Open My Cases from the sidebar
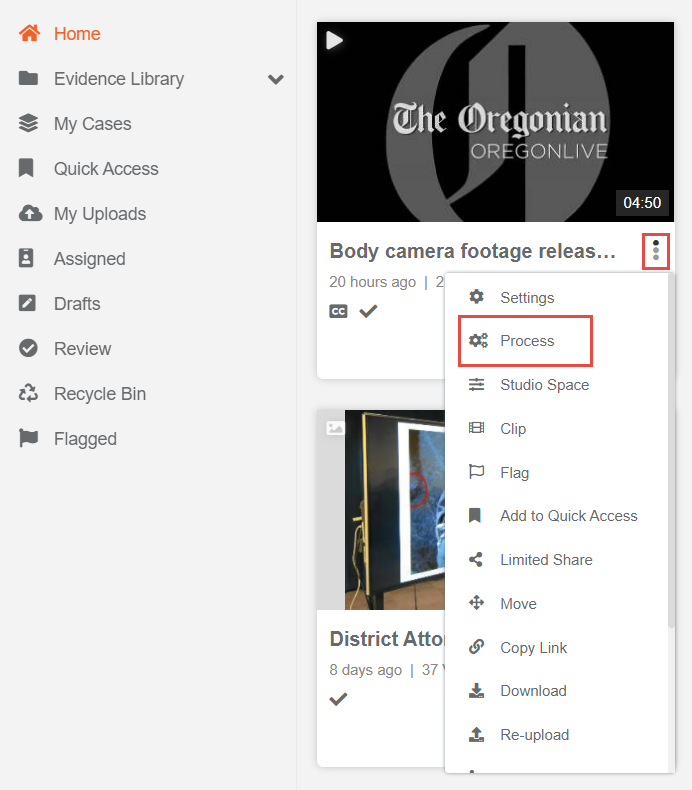 [x=92, y=124]
